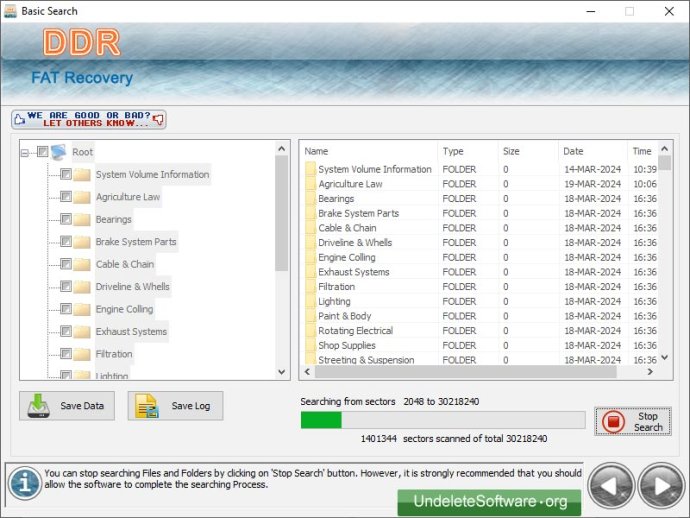Collapse the Root tree node
The width and height of the screenshot is (690, 518).
pyautogui.click(x=25, y=153)
